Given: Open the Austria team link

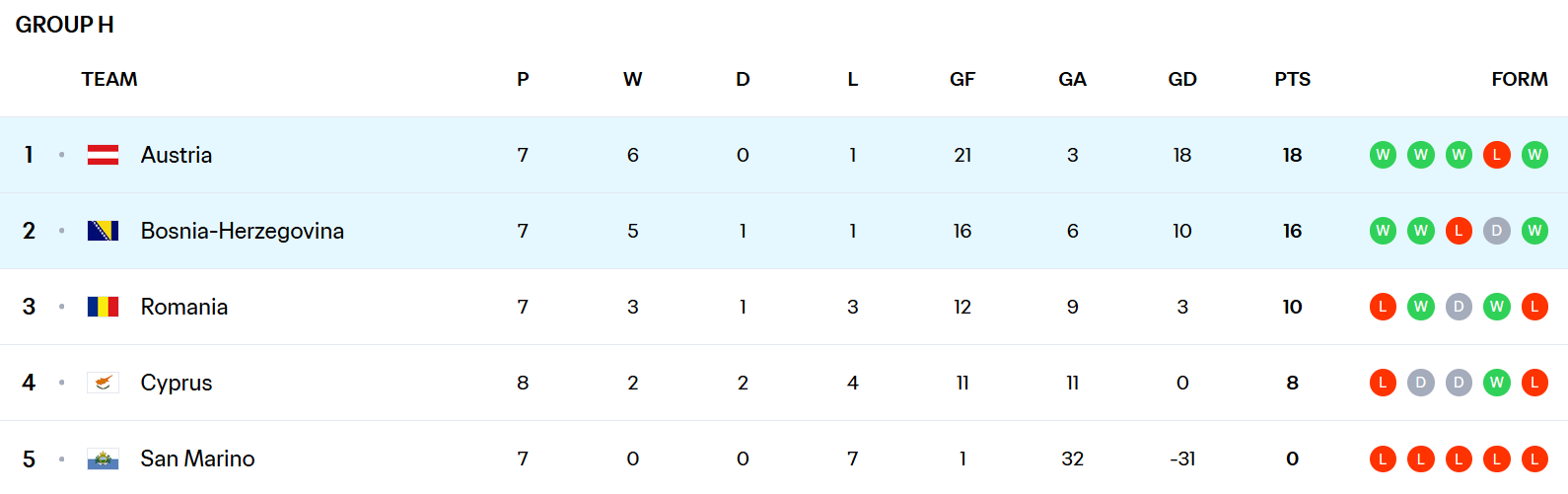Looking at the screenshot, I should tap(176, 155).
